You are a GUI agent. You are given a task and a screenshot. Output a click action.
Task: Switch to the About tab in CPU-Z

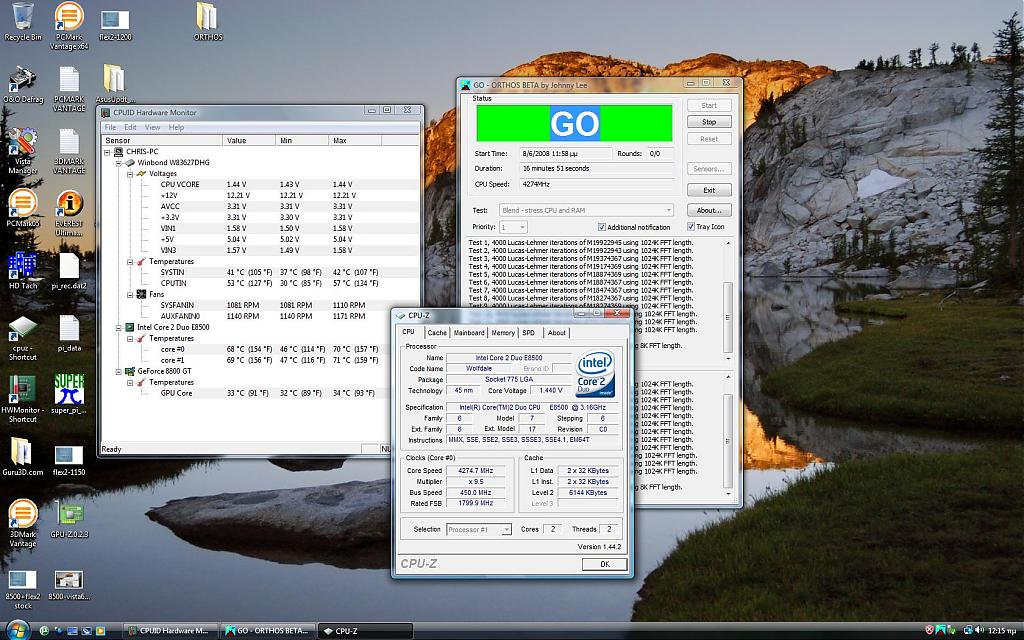556,333
